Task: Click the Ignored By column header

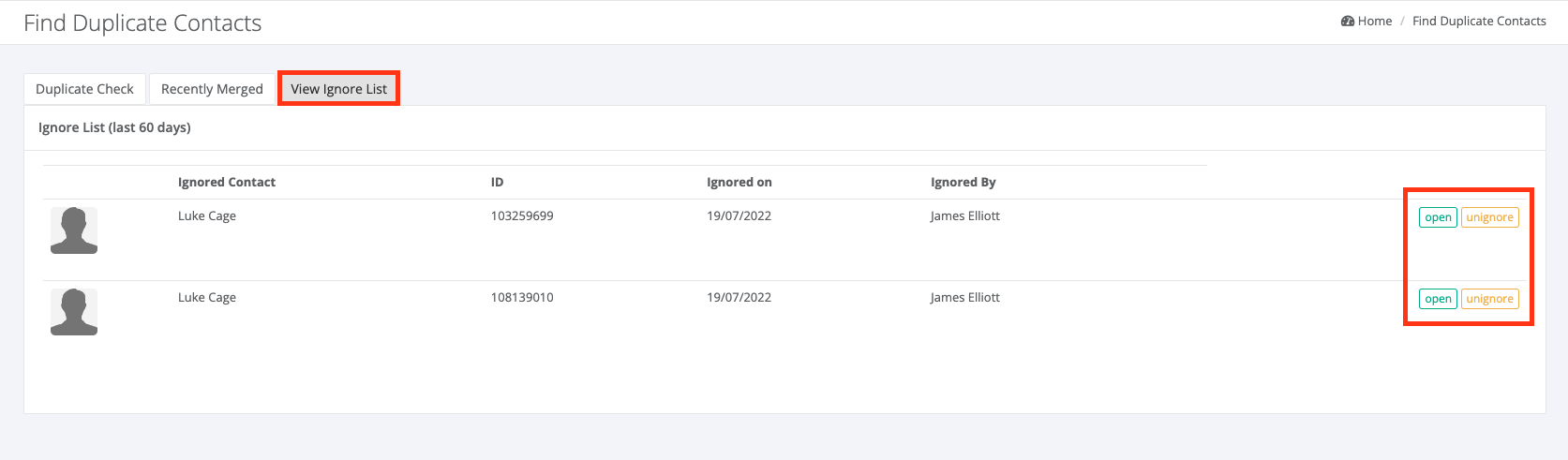Action: (x=963, y=182)
